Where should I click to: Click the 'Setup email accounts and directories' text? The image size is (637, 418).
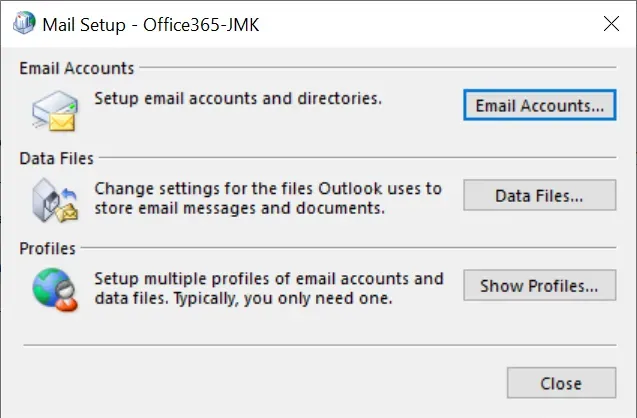click(238, 99)
